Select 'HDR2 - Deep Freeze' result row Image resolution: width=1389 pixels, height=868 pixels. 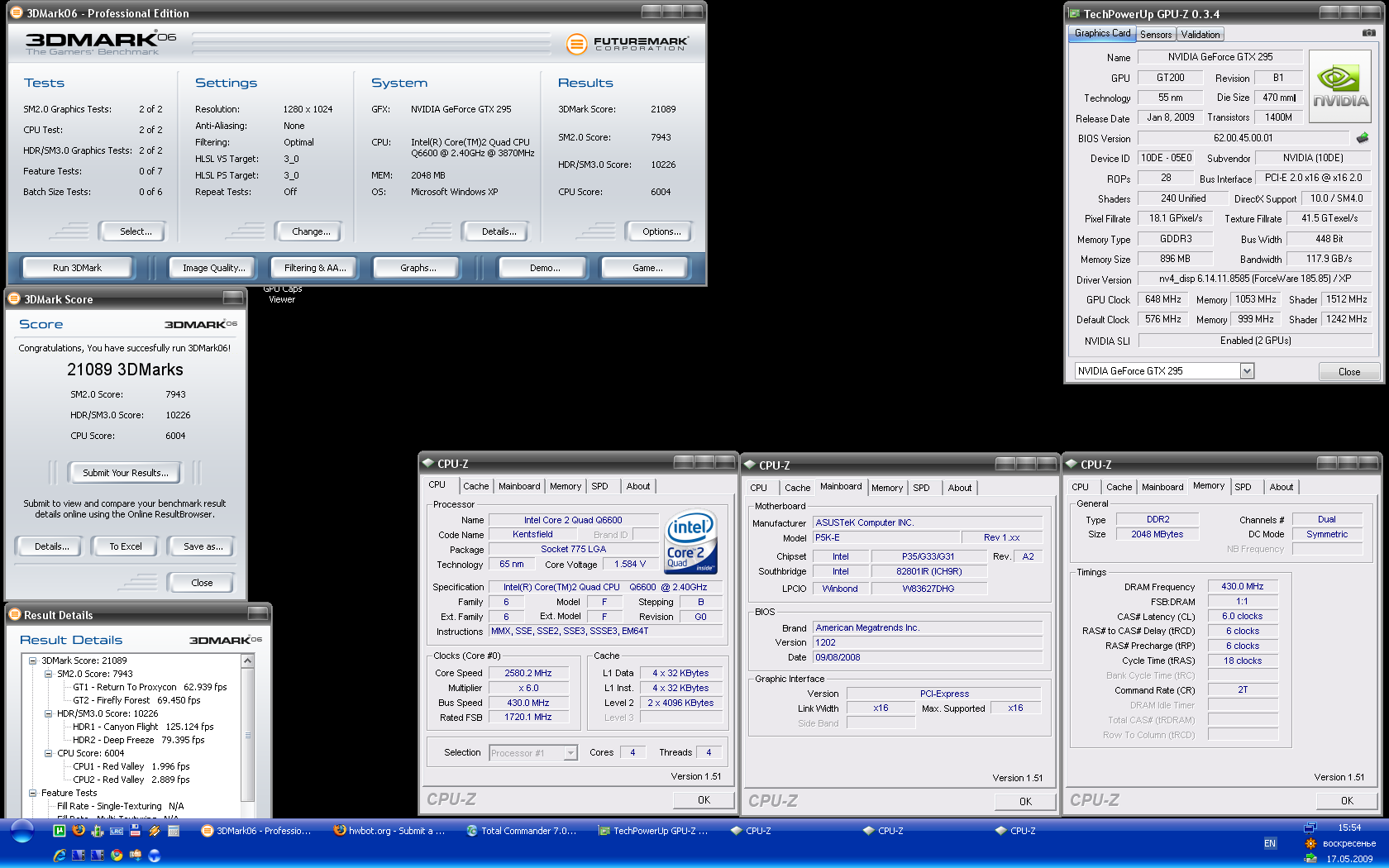click(138, 740)
